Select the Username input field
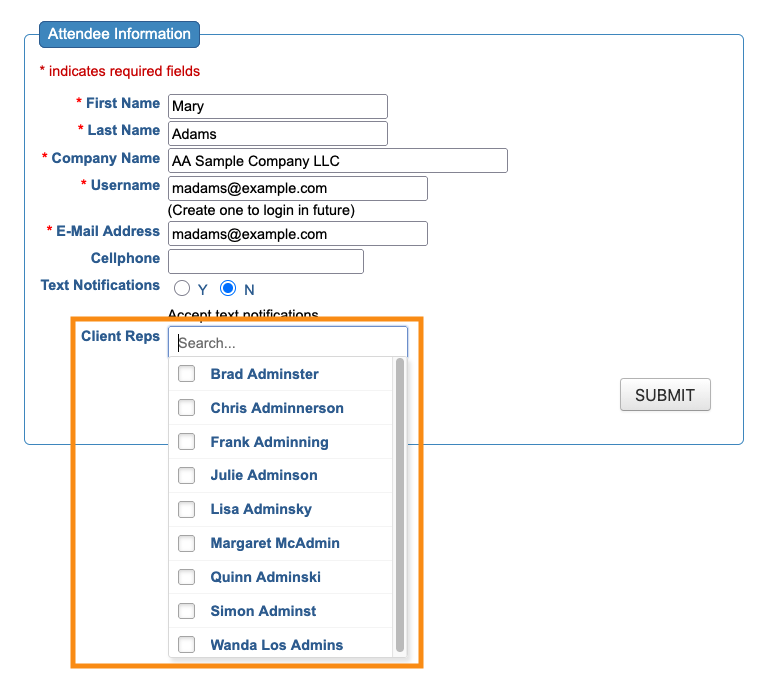This screenshot has width=770, height=683. pos(297,188)
